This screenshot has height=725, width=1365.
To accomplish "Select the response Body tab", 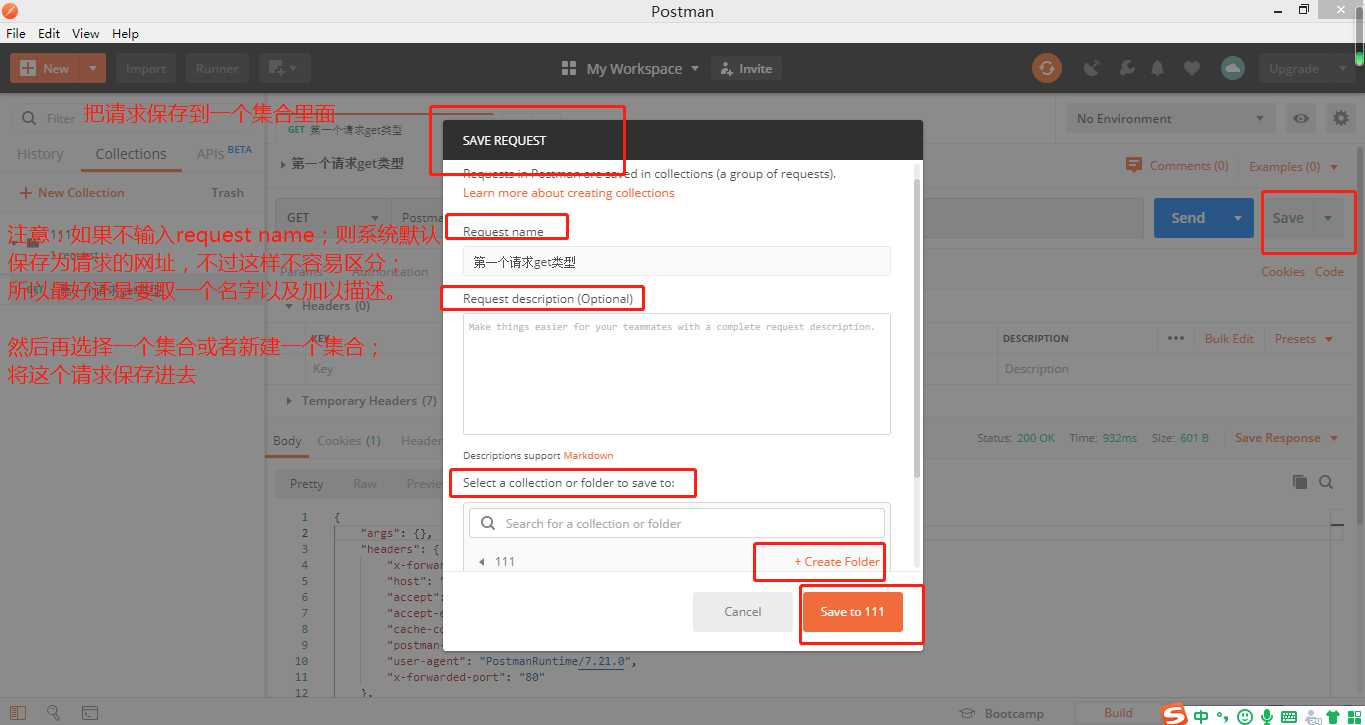I will pyautogui.click(x=287, y=440).
